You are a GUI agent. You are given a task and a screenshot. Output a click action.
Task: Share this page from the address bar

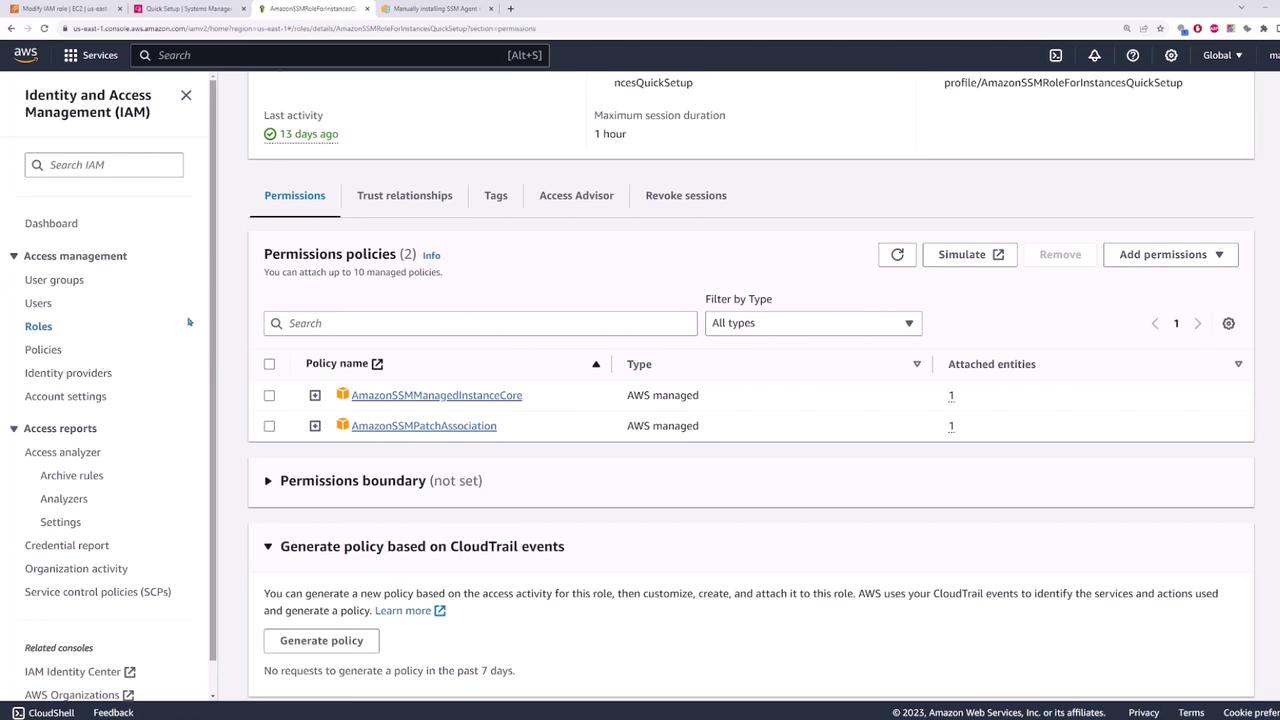1144,29
